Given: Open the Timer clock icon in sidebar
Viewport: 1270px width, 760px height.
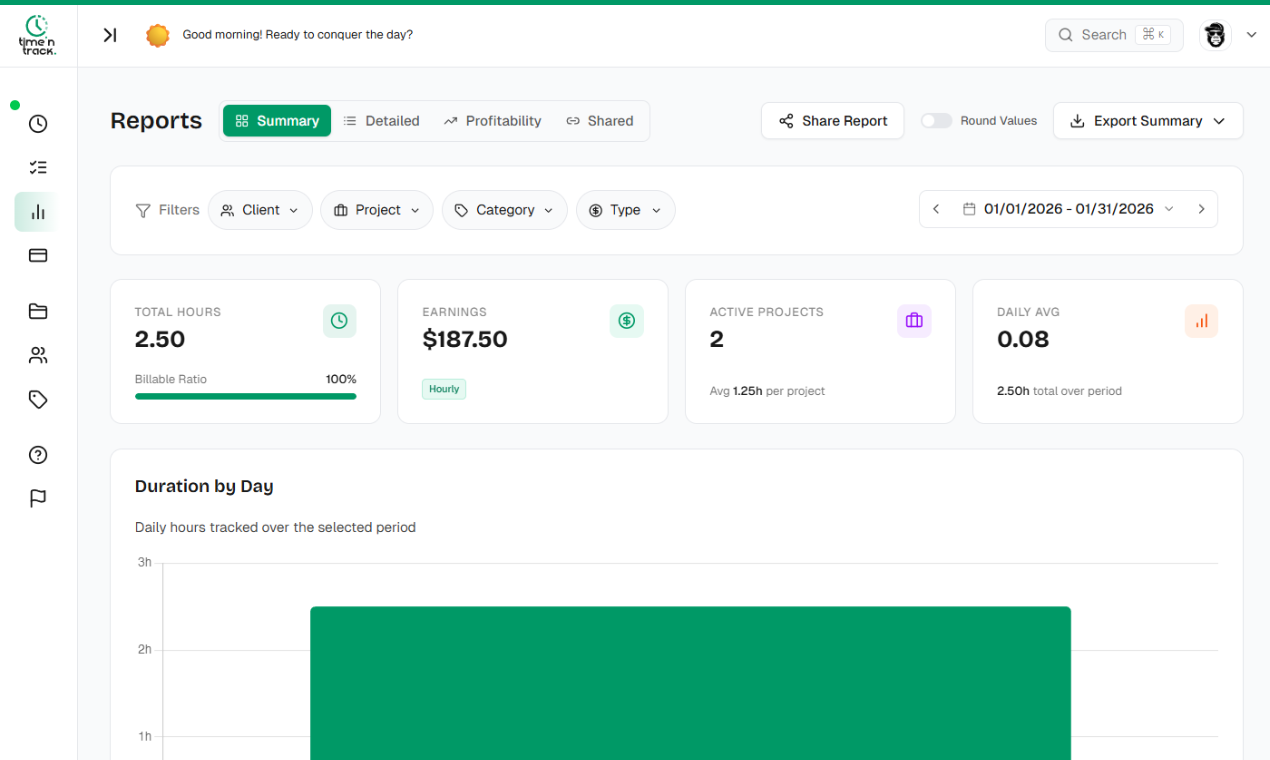Looking at the screenshot, I should click(x=37, y=123).
